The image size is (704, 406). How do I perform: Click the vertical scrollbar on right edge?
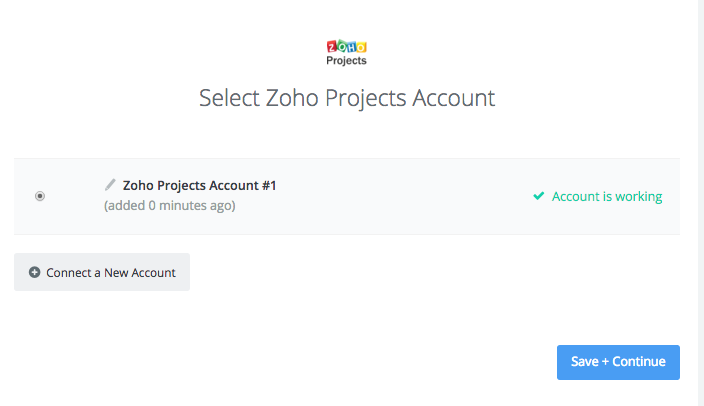click(x=701, y=203)
